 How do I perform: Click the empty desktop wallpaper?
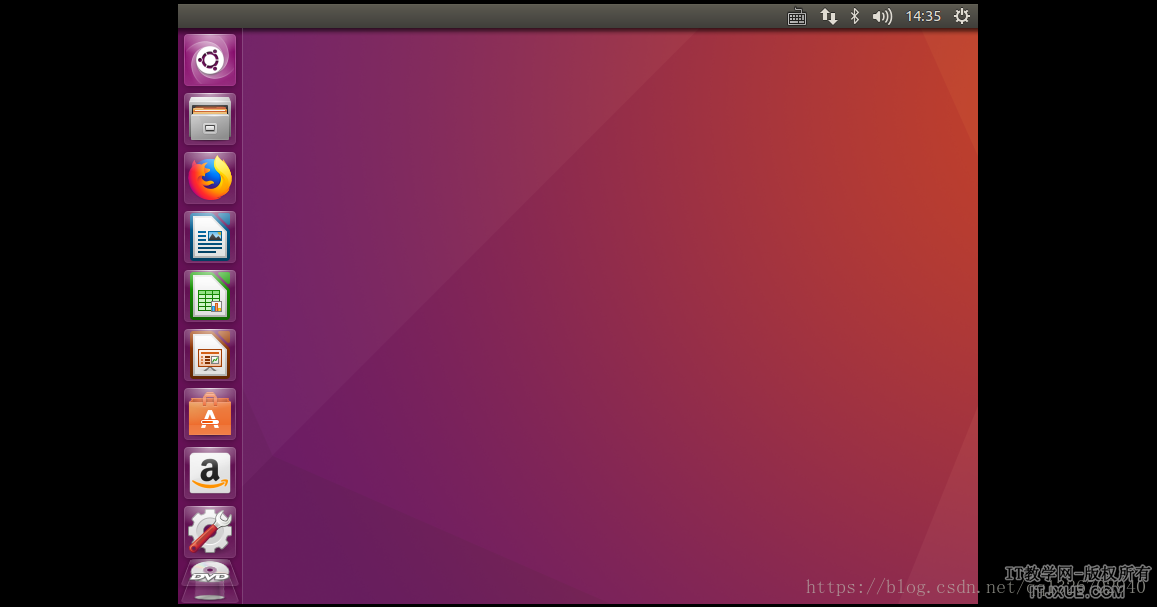600,300
